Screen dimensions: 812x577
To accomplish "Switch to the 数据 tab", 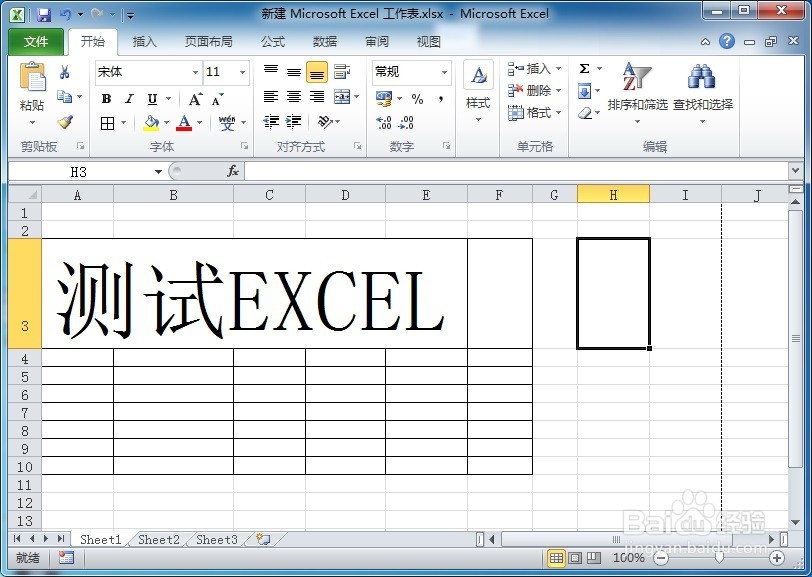I will 325,41.
